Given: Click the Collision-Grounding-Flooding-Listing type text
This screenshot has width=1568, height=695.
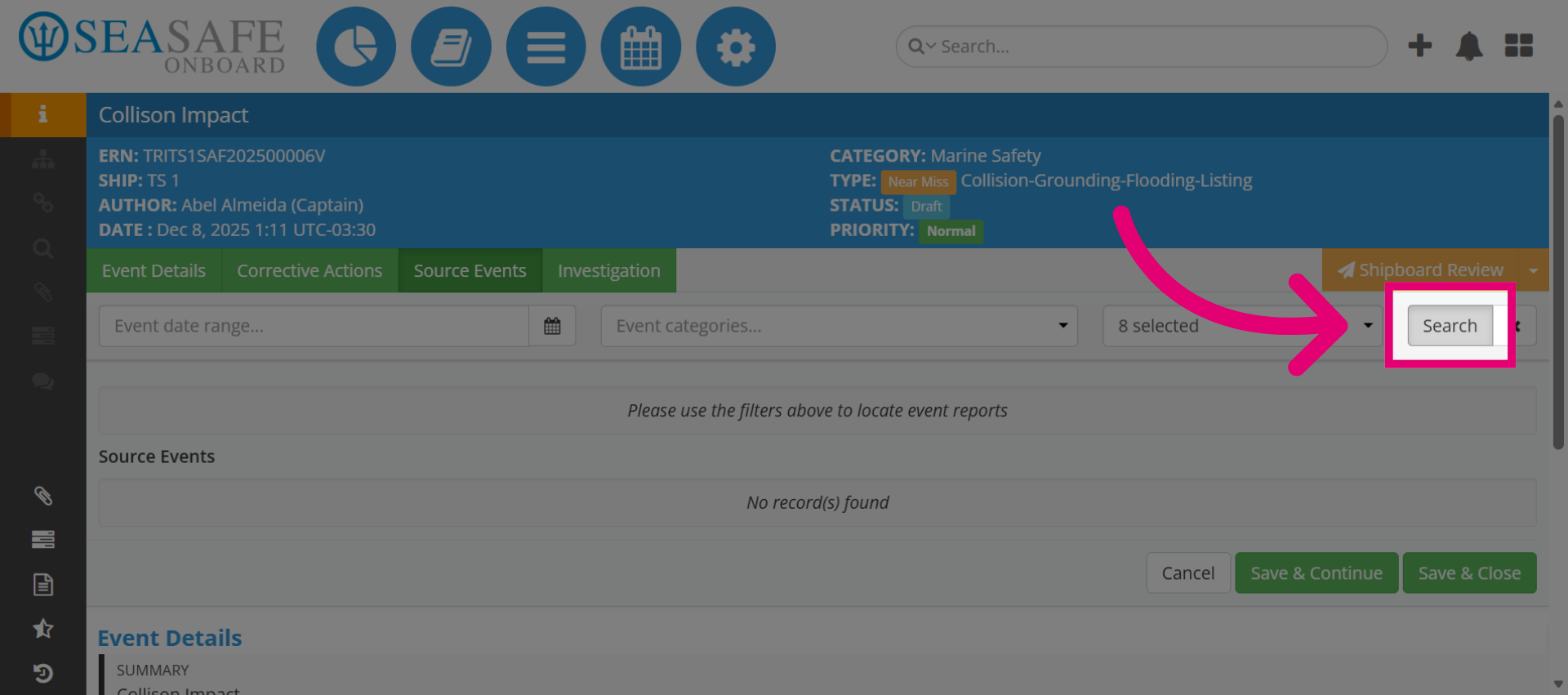Looking at the screenshot, I should click(x=1106, y=180).
